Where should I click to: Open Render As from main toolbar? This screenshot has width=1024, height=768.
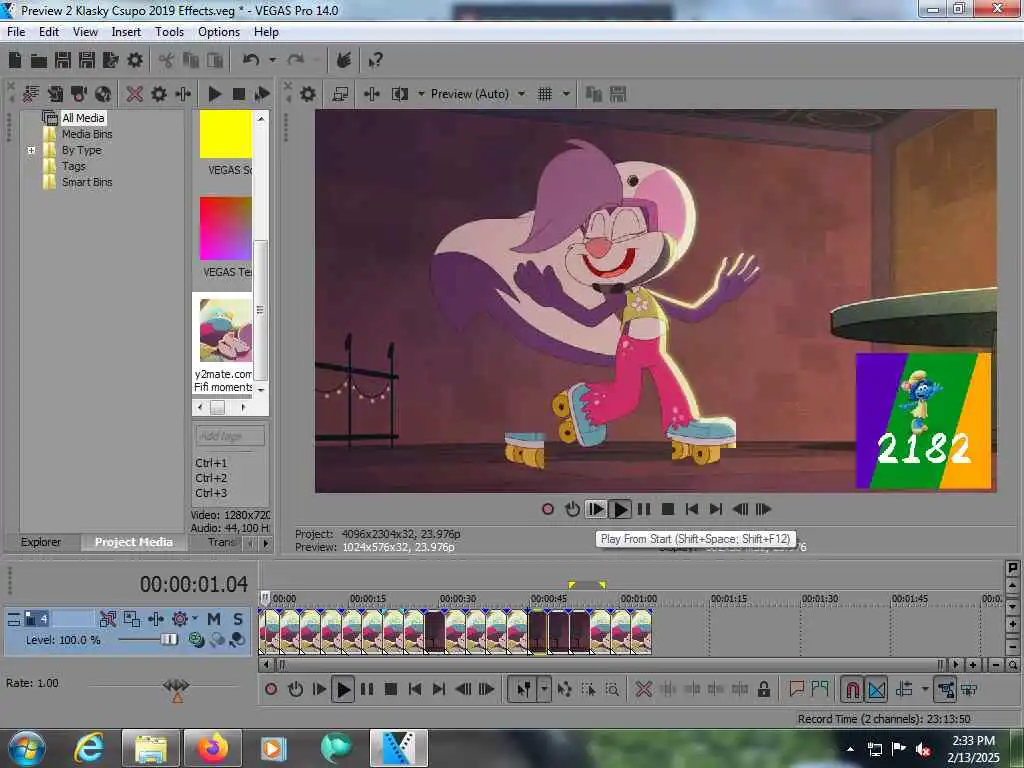110,61
